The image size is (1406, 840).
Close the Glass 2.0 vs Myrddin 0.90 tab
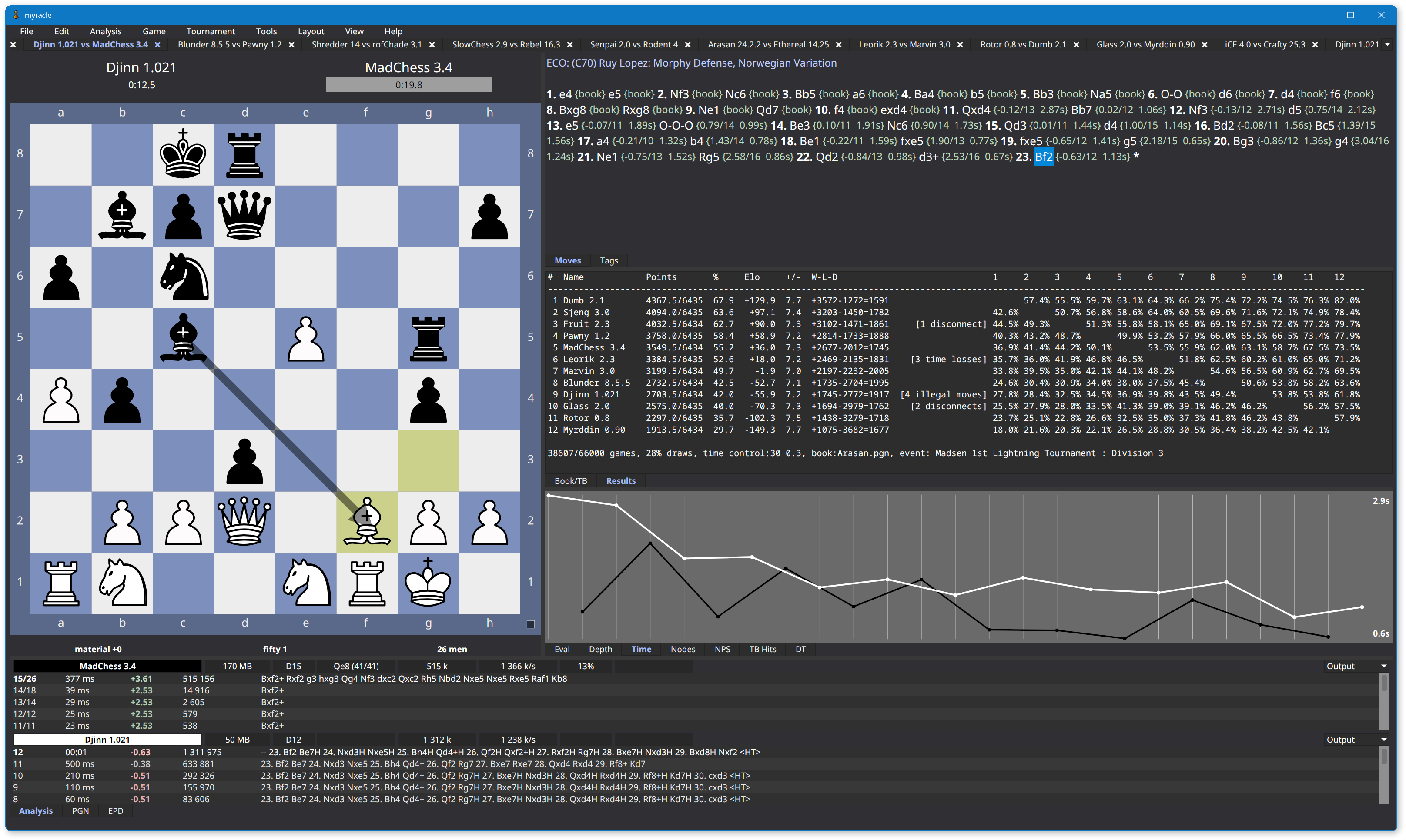pyautogui.click(x=1205, y=45)
